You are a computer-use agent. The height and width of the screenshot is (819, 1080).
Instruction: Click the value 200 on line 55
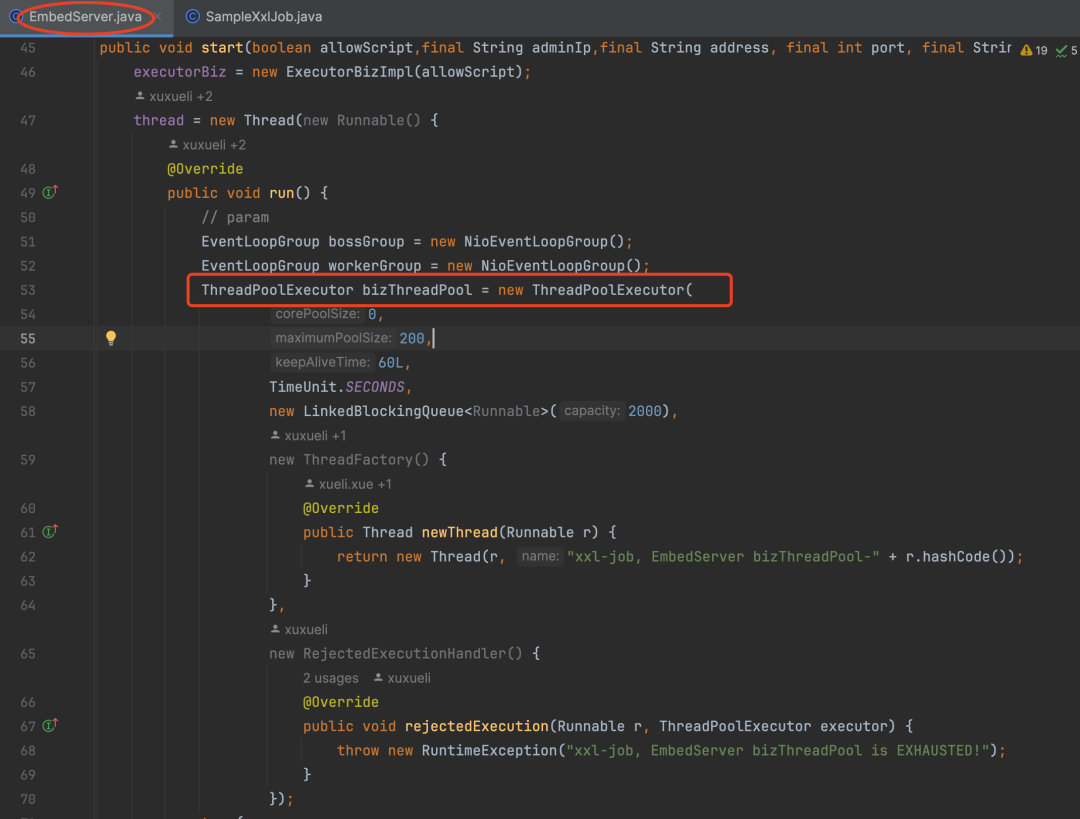tap(412, 338)
